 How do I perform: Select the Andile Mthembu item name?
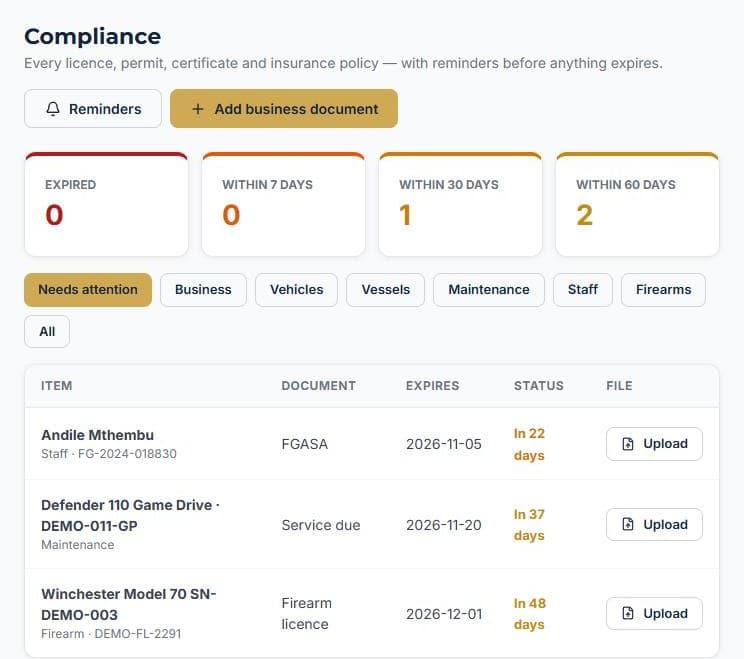point(98,435)
